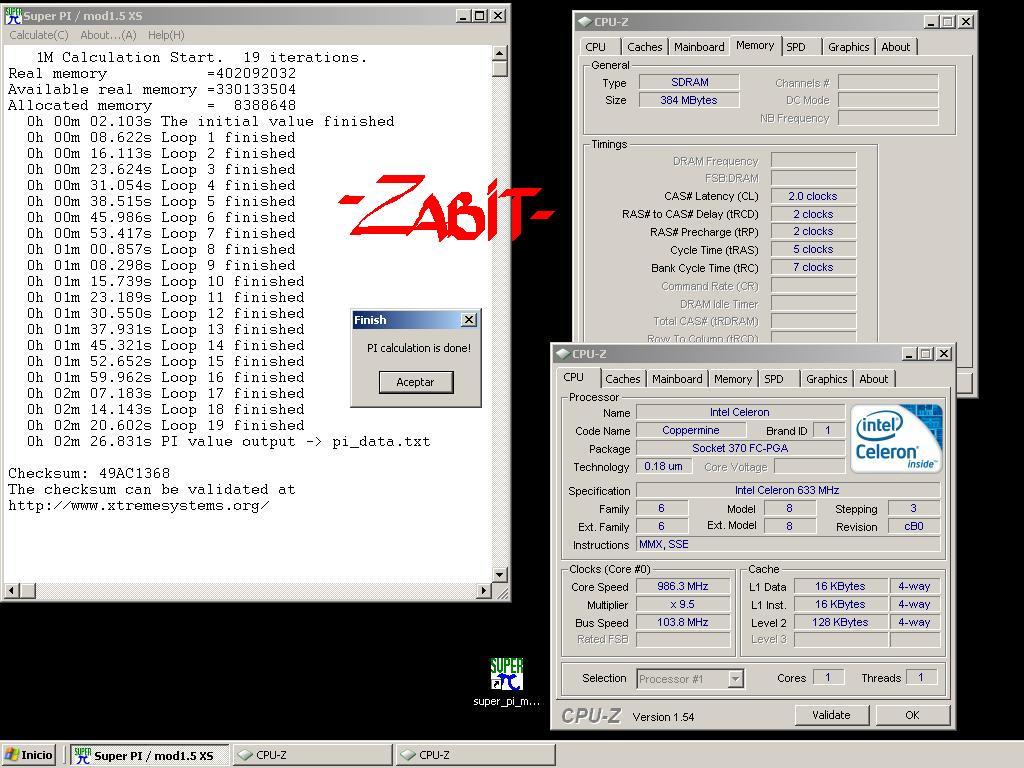Screen dimensions: 1024x768
Task: Click the Instructions field MMX, SSE
Action: 788,544
